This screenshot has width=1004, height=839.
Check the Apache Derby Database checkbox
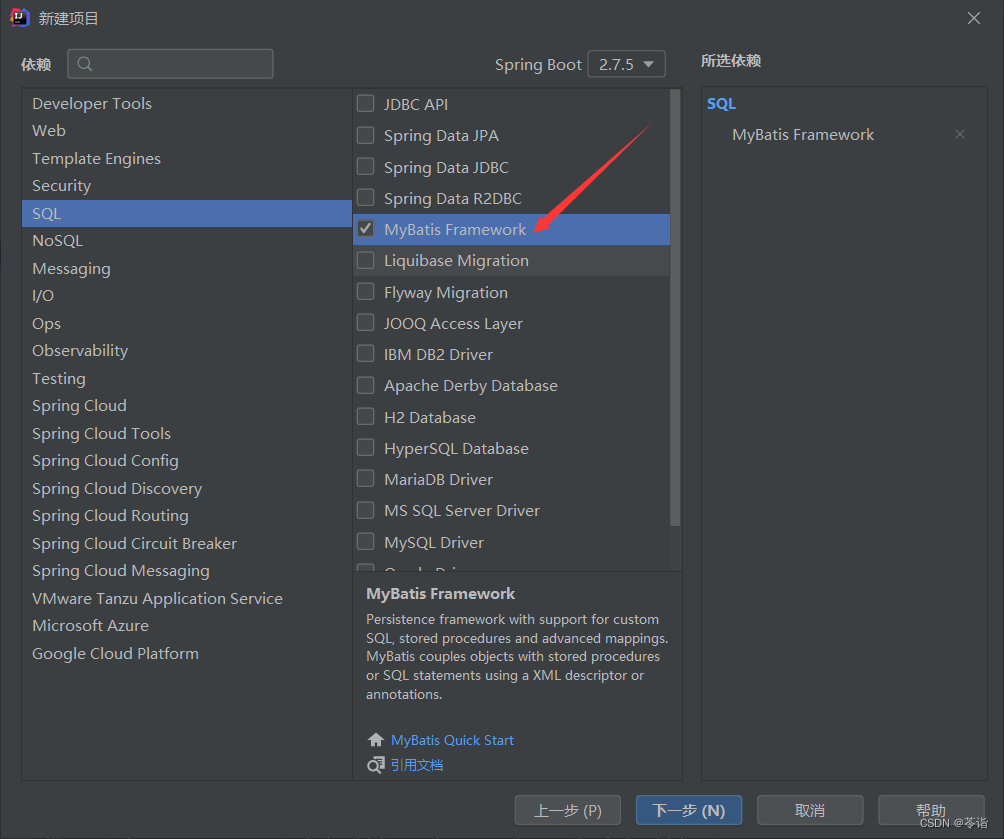366,385
